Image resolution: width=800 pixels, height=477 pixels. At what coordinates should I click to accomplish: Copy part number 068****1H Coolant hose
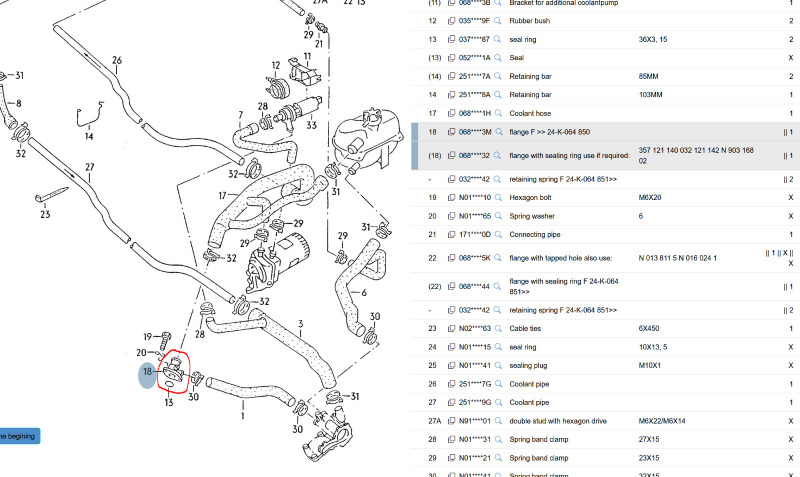[x=452, y=113]
